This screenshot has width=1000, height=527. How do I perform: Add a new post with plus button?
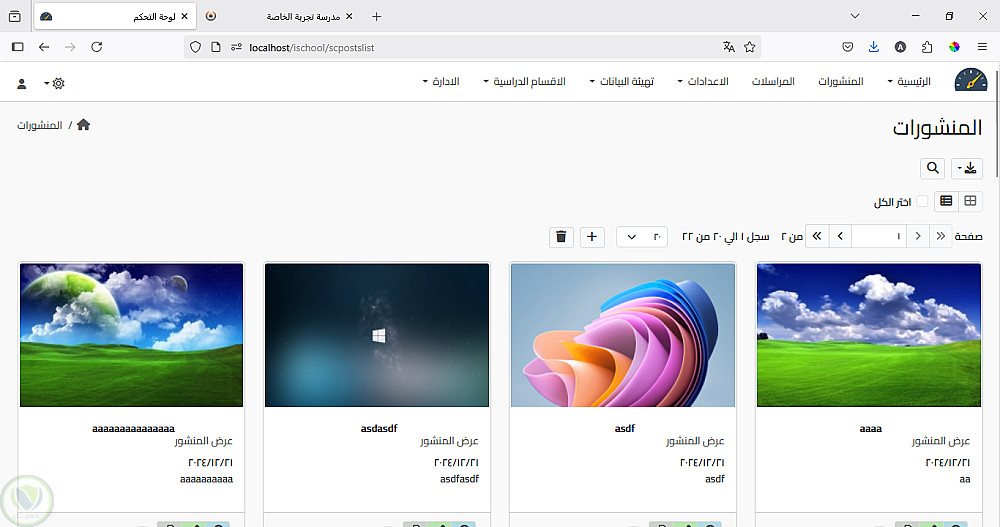(x=592, y=237)
